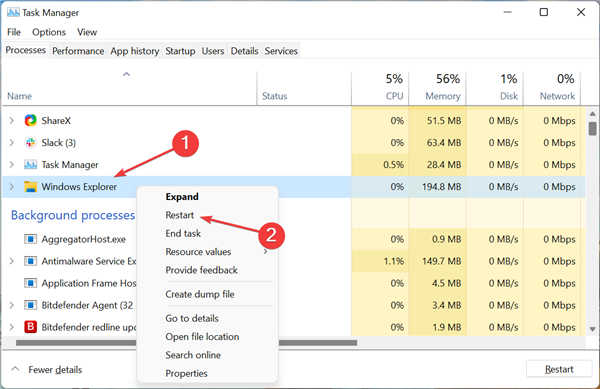Click the red Bitdefender redline icon
The height and width of the screenshot is (389, 600).
[30, 327]
